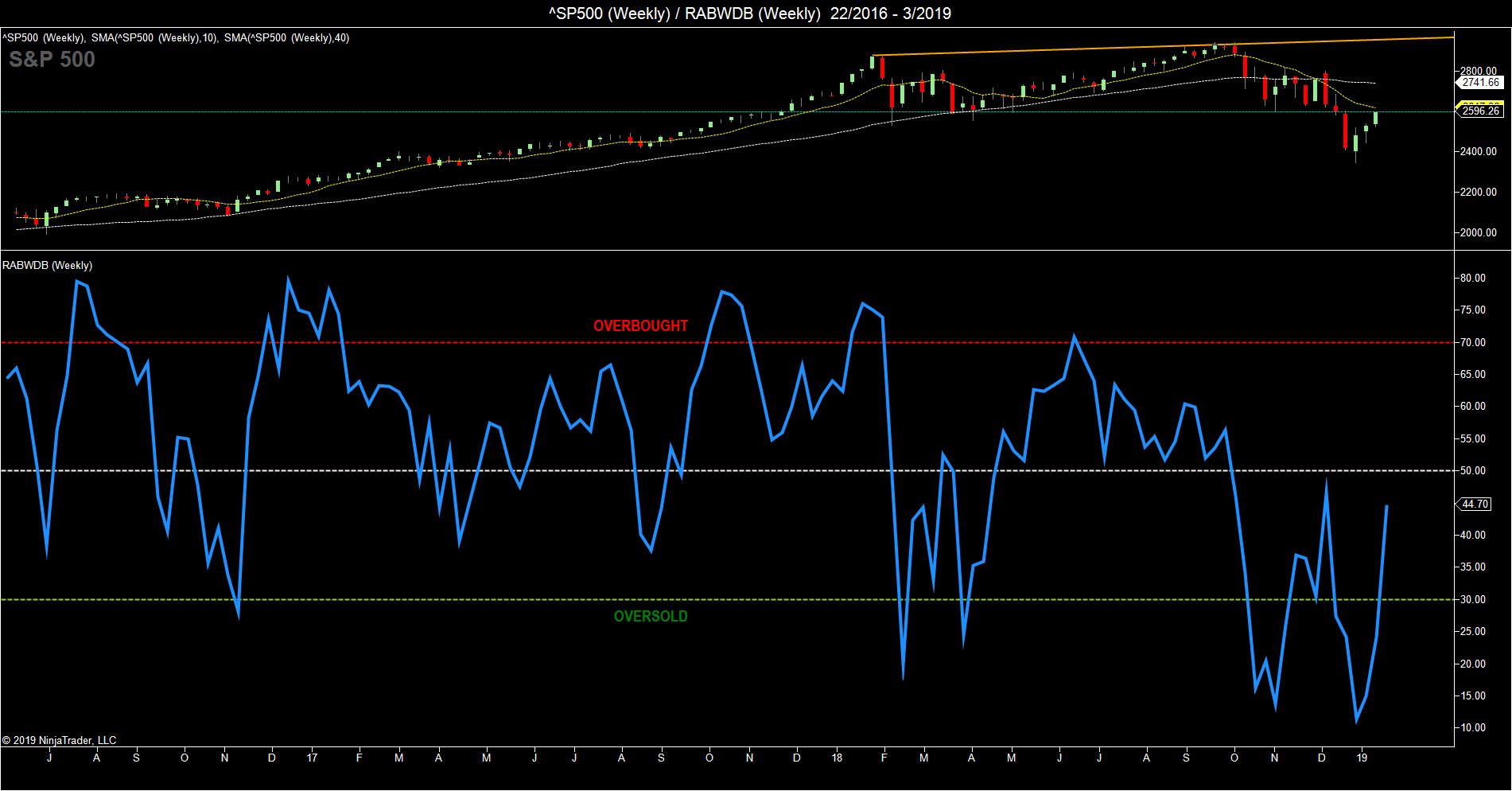Select the green dashed oversold threshold line

726,599
